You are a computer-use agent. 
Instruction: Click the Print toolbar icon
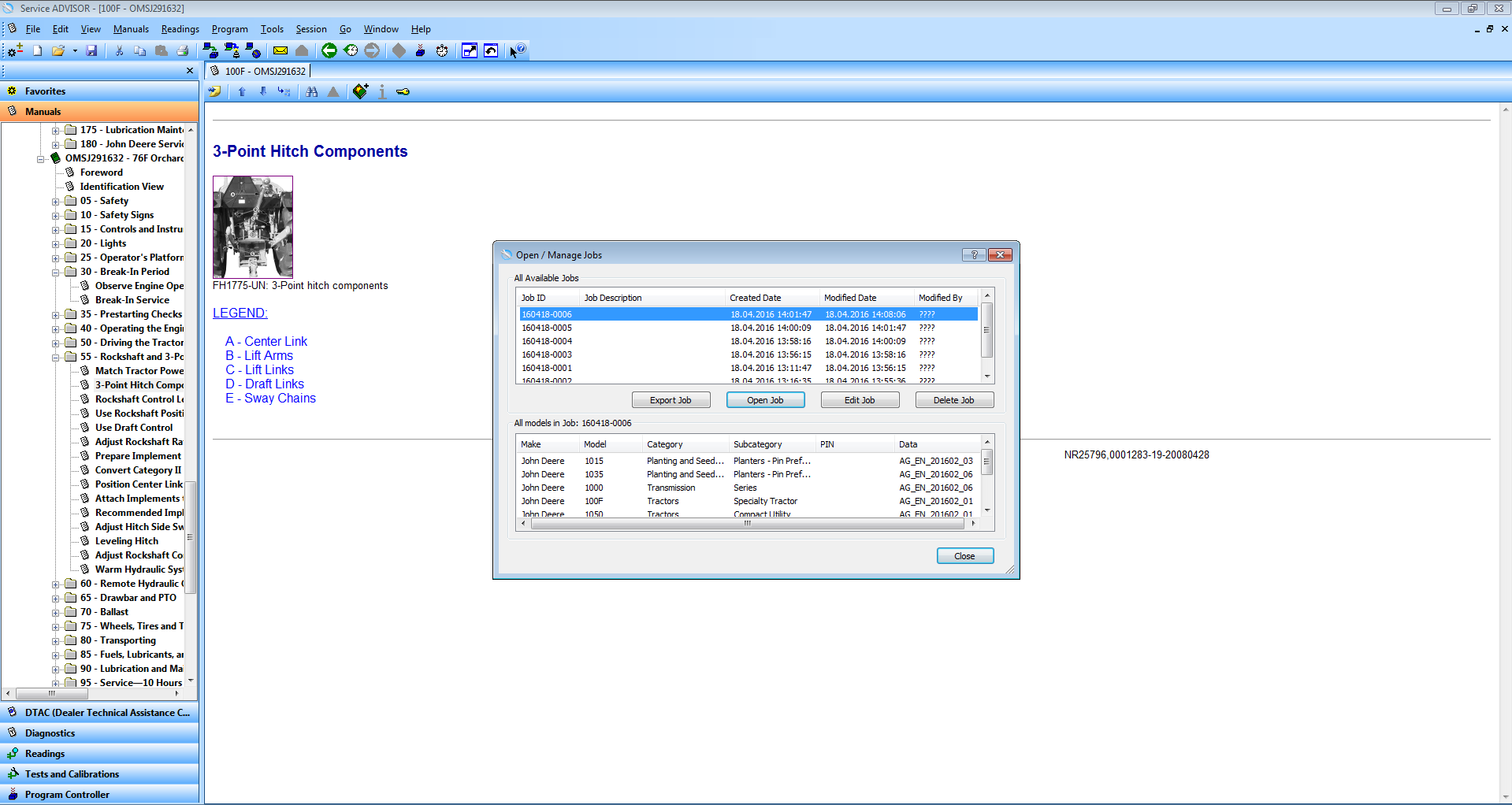[x=183, y=50]
